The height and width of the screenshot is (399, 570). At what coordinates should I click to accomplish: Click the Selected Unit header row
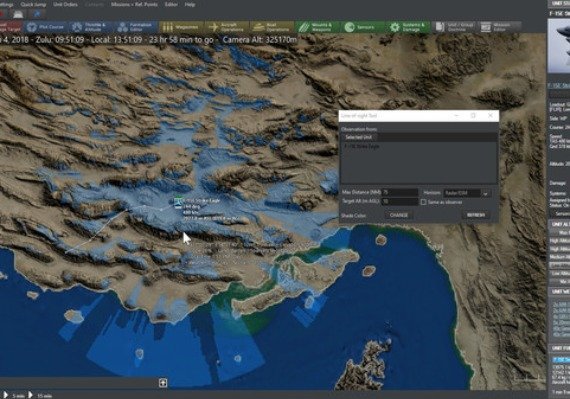(419, 137)
